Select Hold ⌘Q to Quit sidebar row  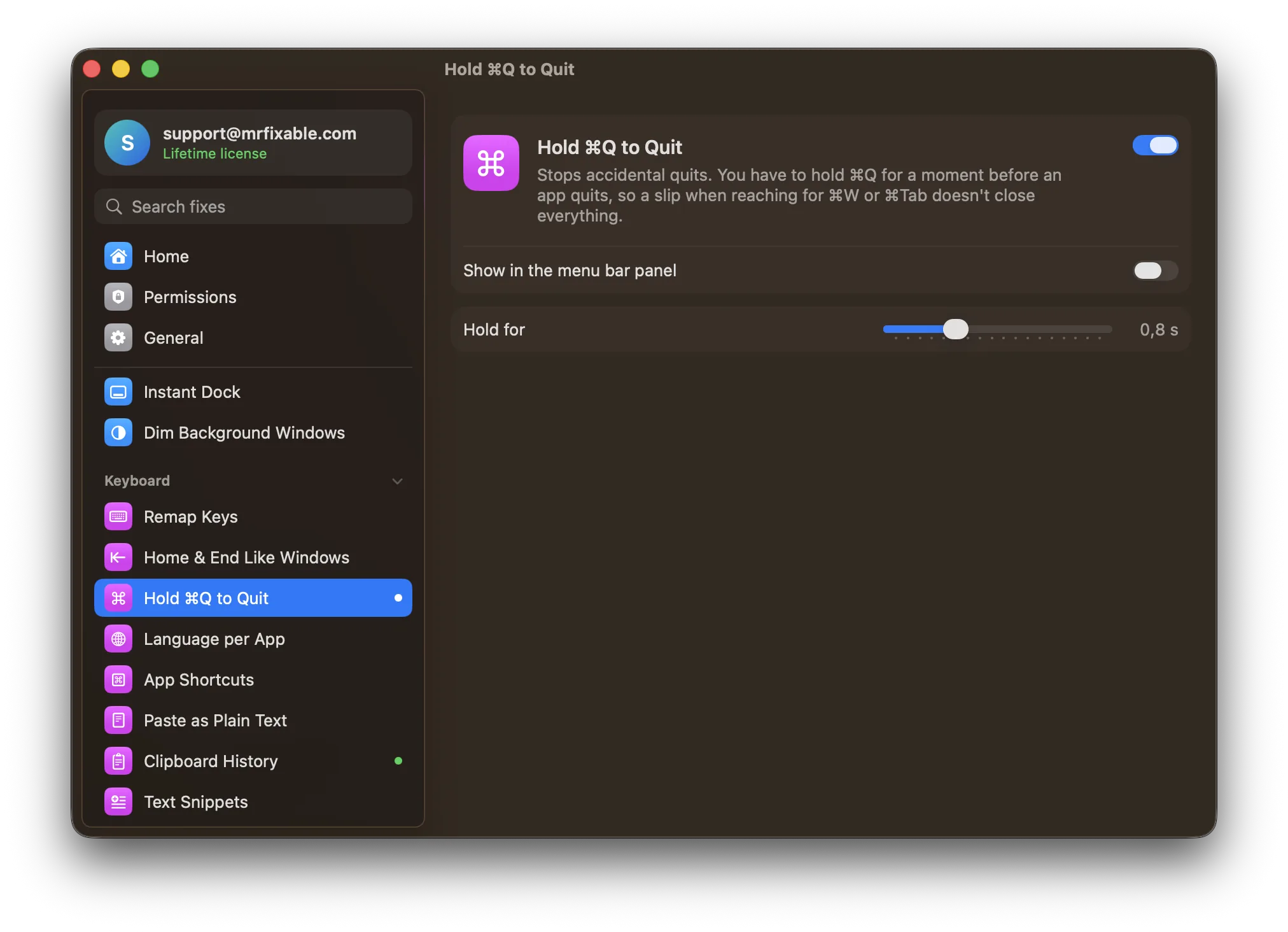(x=253, y=598)
